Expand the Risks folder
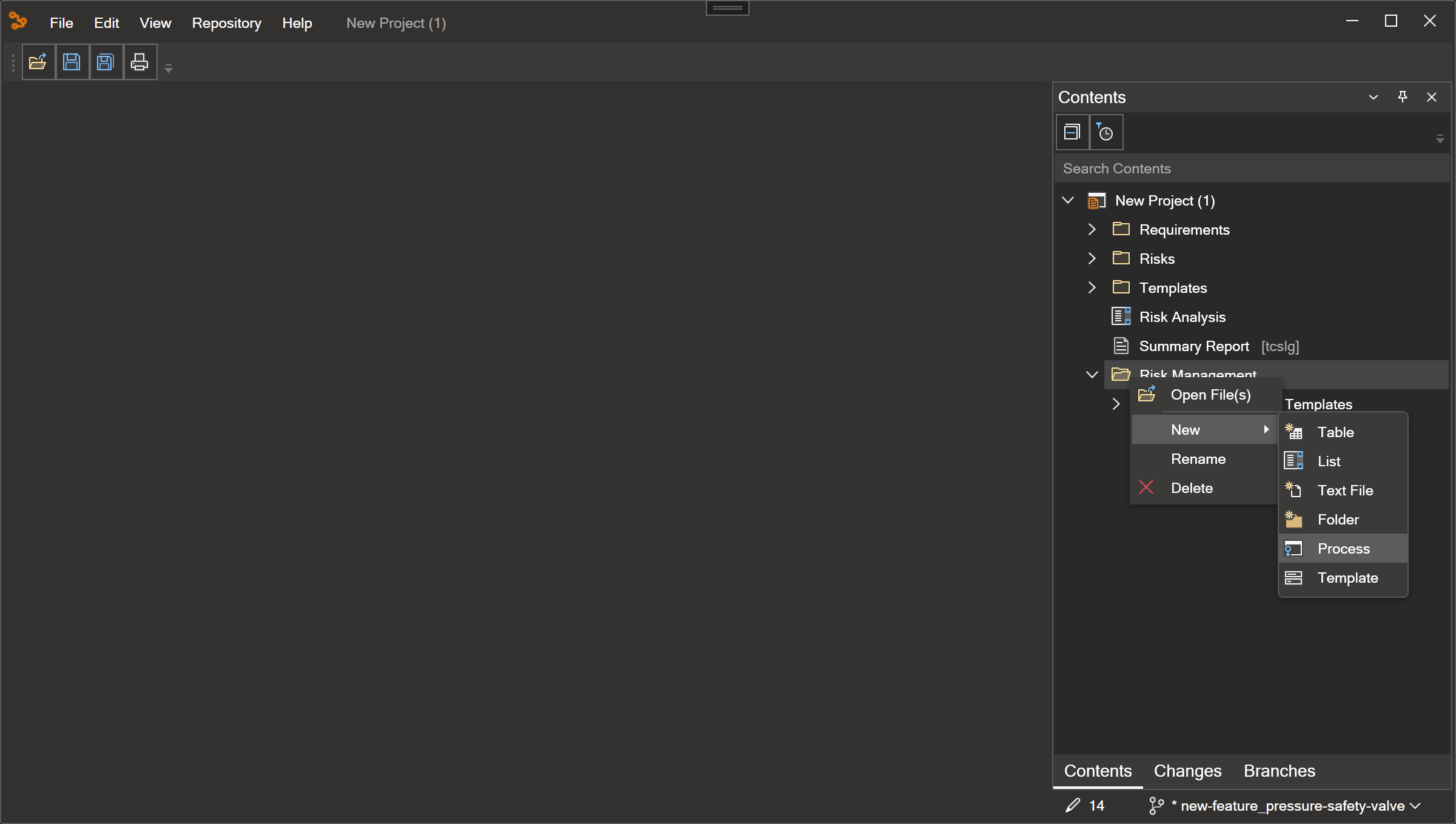1456x824 pixels. point(1092,258)
